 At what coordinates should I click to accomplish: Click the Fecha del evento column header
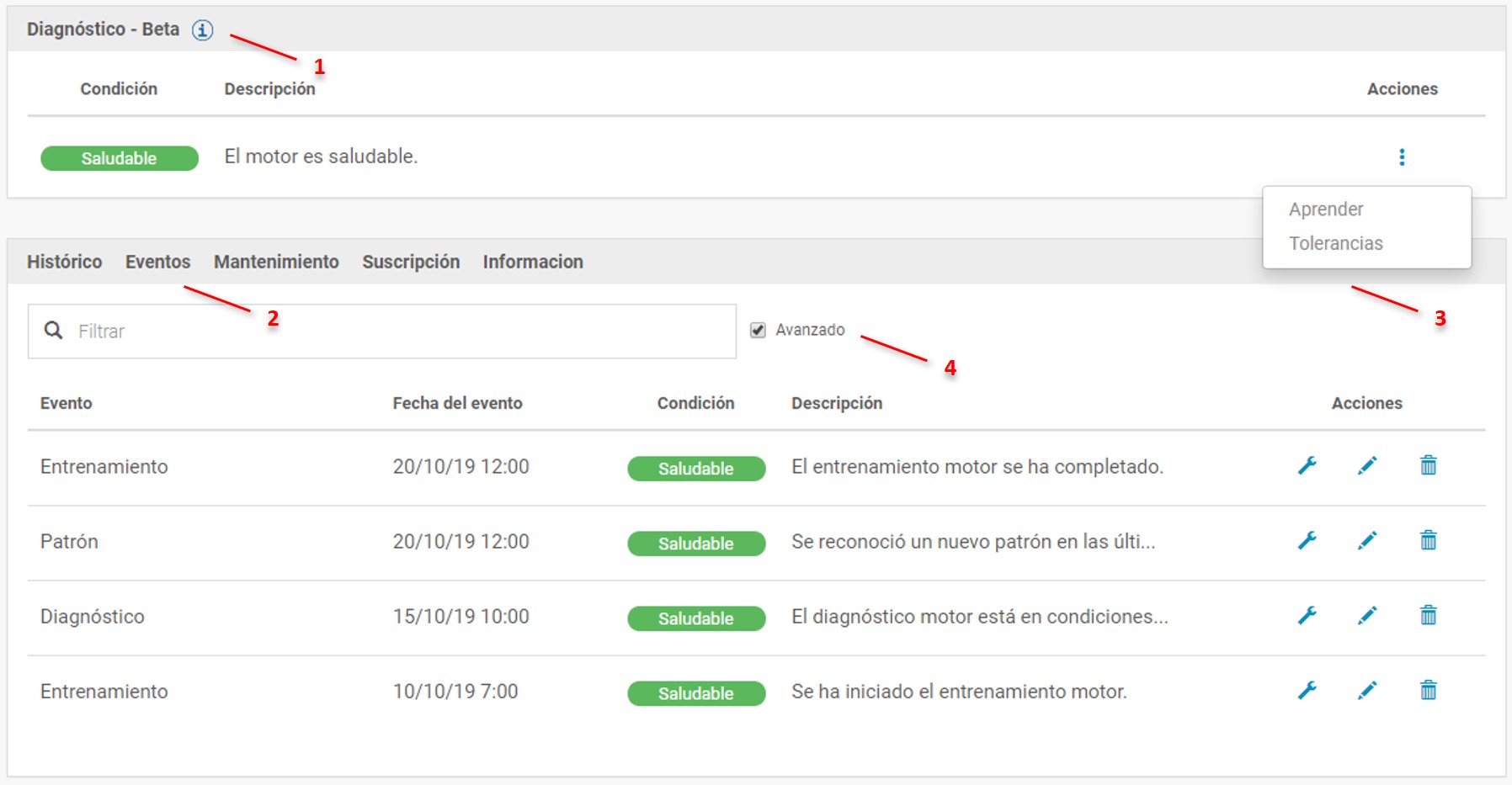tap(457, 404)
